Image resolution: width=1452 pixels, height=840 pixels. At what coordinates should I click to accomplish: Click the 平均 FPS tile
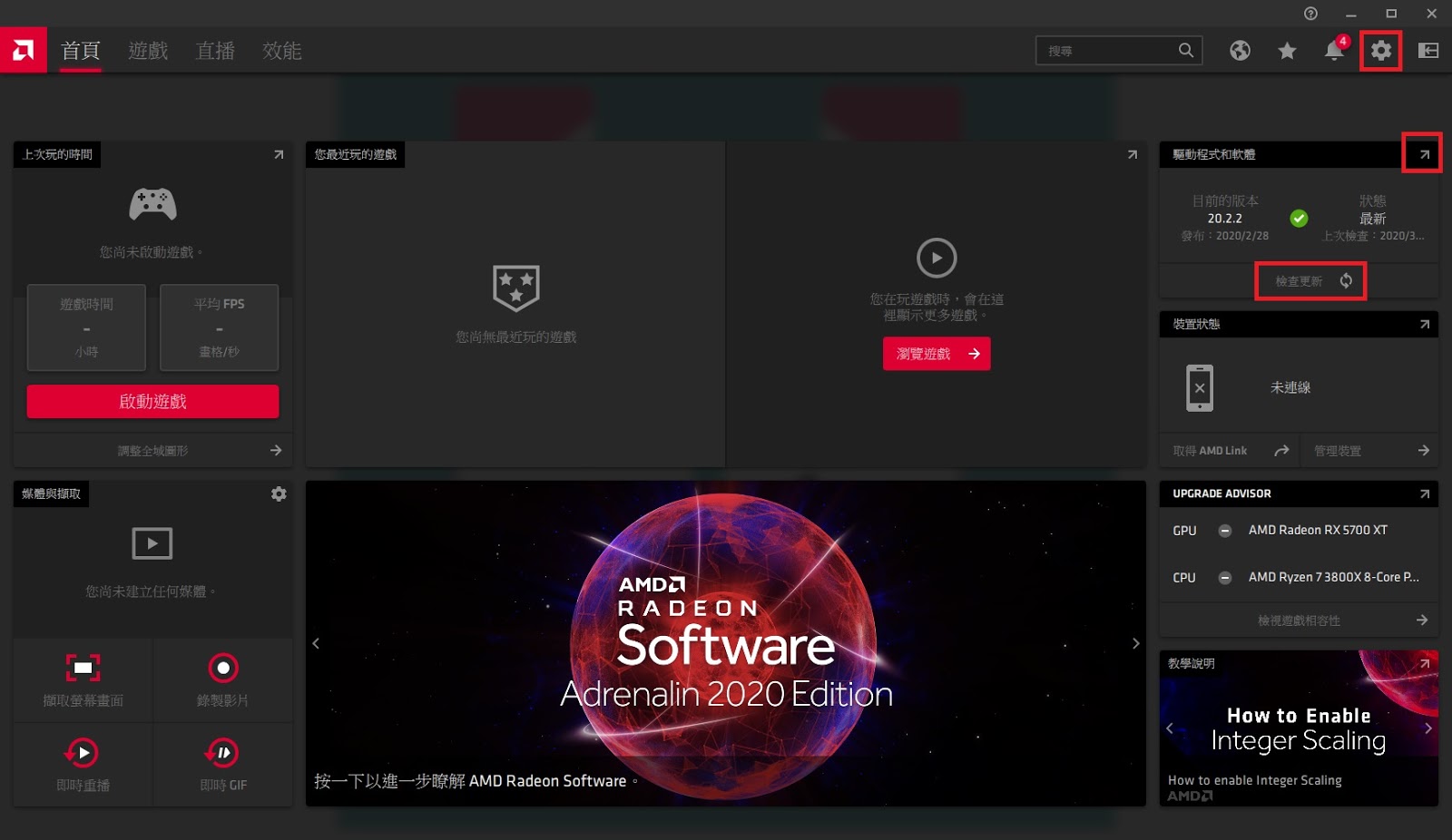click(x=219, y=327)
